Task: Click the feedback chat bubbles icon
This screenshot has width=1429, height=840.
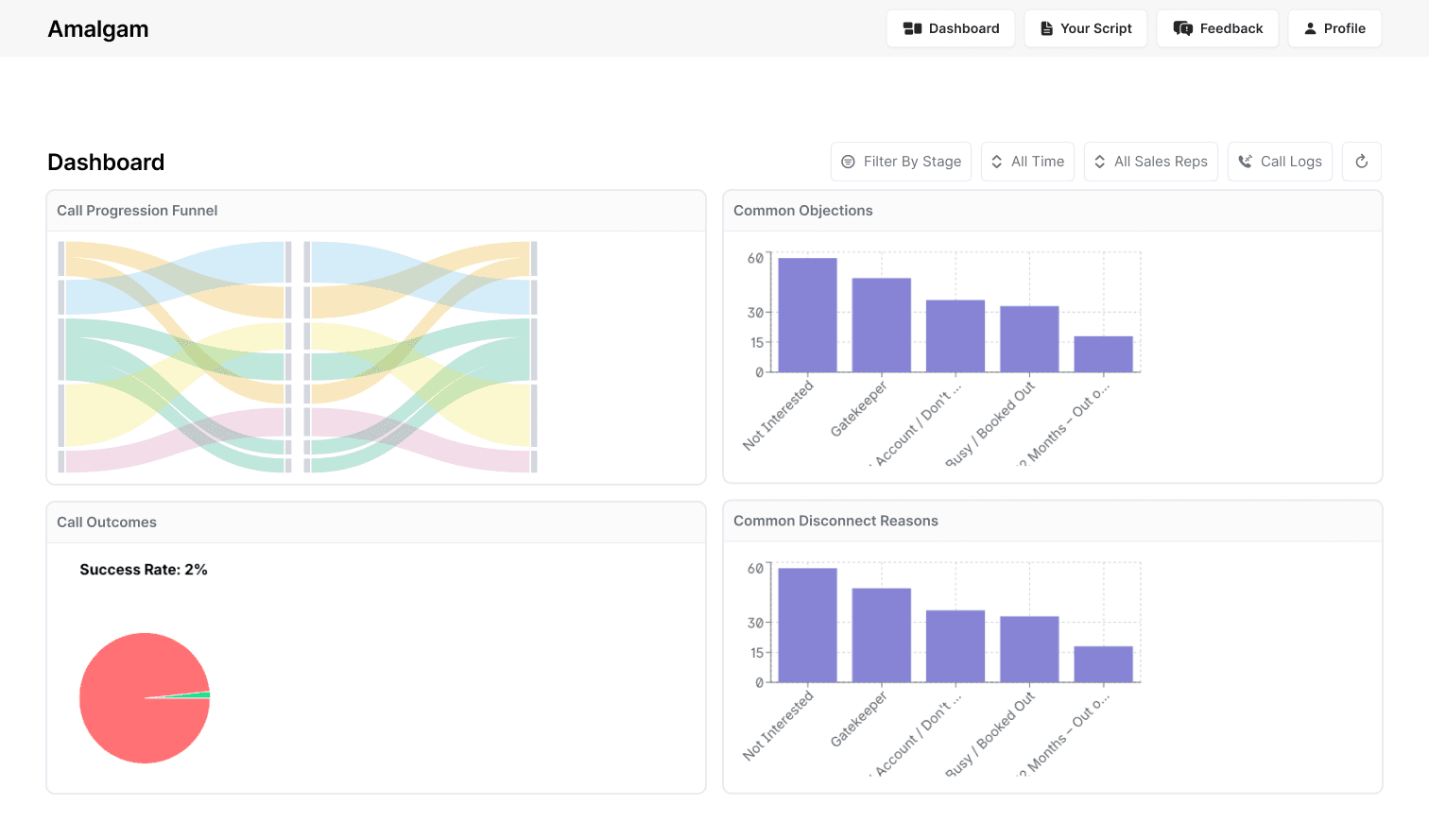Action: [1182, 28]
